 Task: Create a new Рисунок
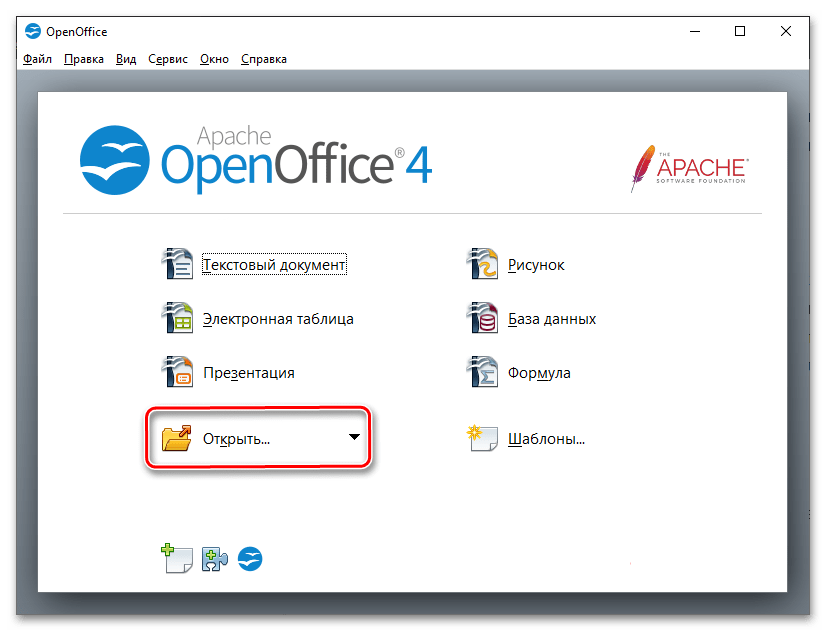click(536, 264)
